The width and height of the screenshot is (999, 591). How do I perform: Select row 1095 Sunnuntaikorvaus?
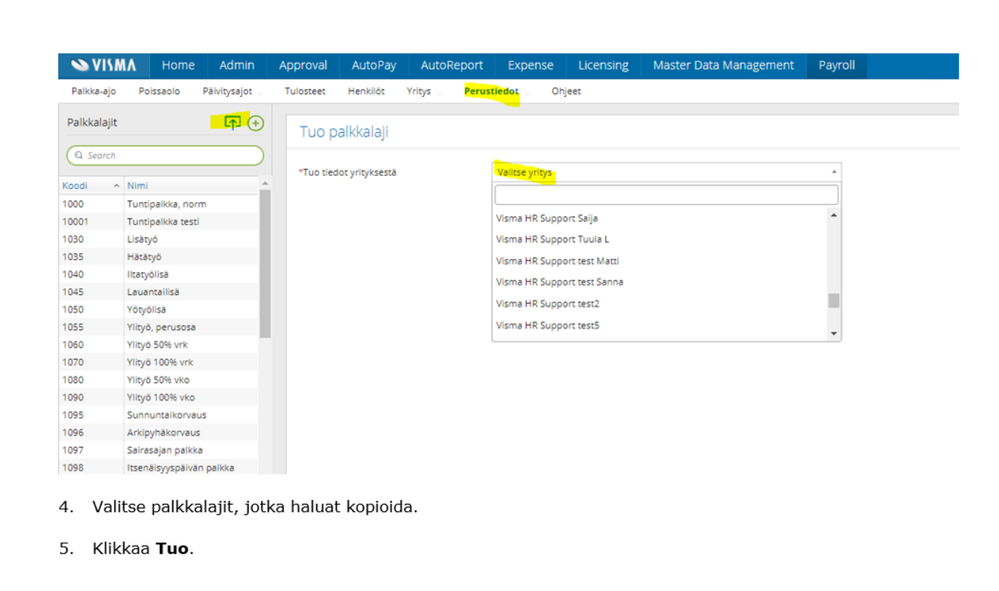tap(159, 415)
